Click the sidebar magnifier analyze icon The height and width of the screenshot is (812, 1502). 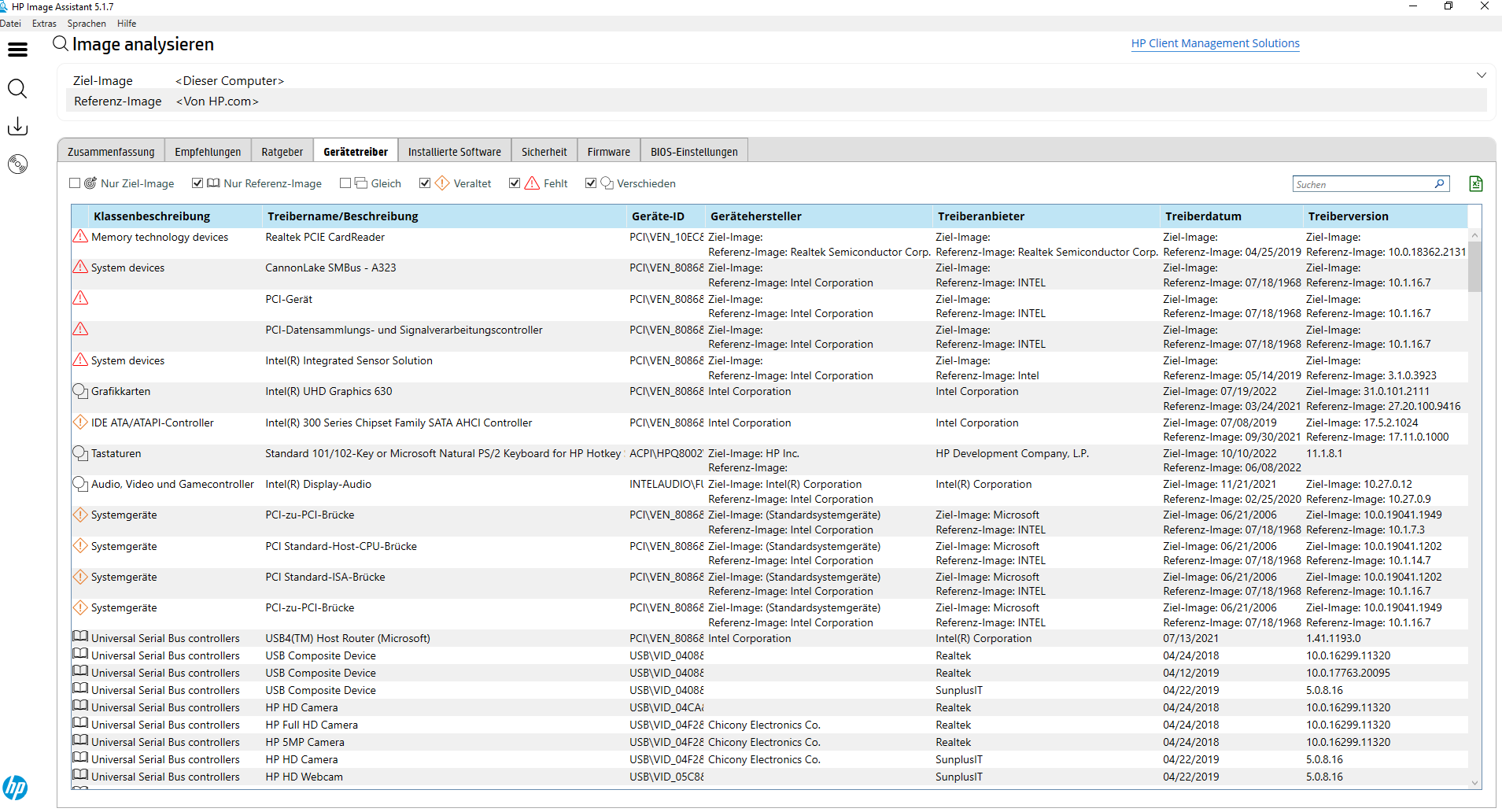point(17,88)
